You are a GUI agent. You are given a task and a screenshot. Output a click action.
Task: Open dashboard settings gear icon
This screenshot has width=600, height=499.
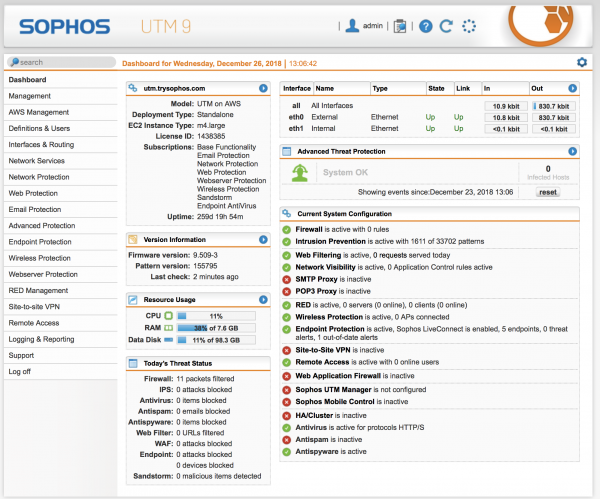point(582,62)
